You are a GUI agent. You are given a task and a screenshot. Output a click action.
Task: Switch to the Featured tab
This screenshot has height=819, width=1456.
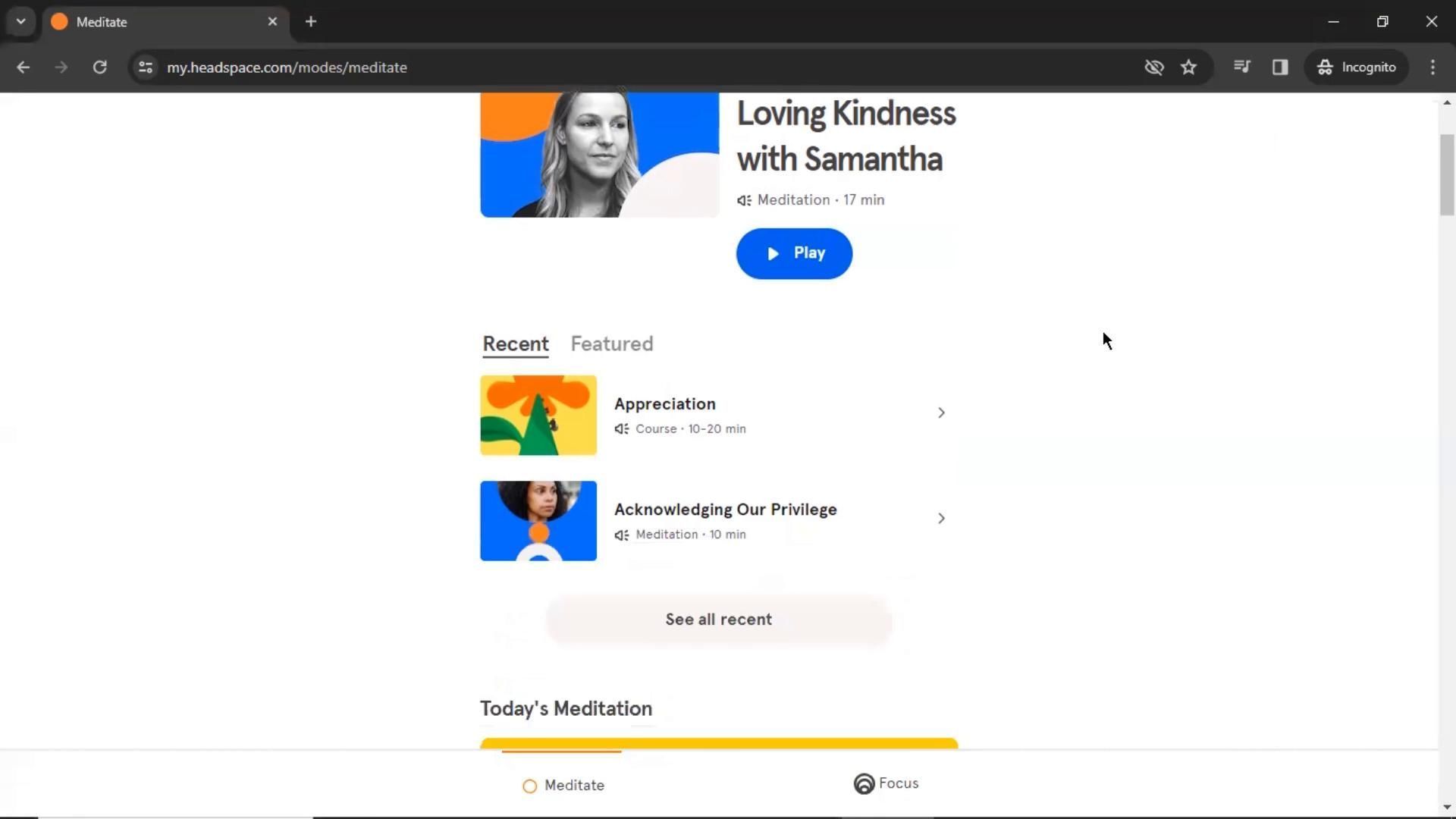(611, 344)
